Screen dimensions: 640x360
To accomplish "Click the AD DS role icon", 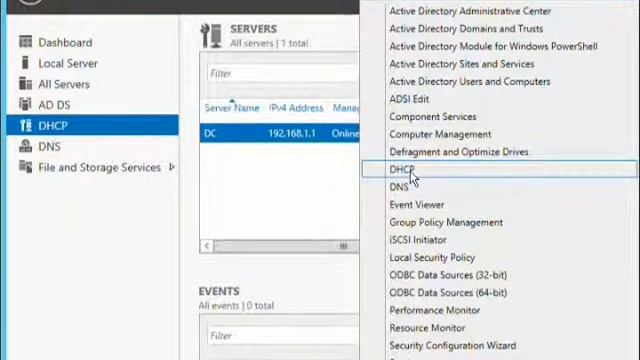I will click(25, 104).
